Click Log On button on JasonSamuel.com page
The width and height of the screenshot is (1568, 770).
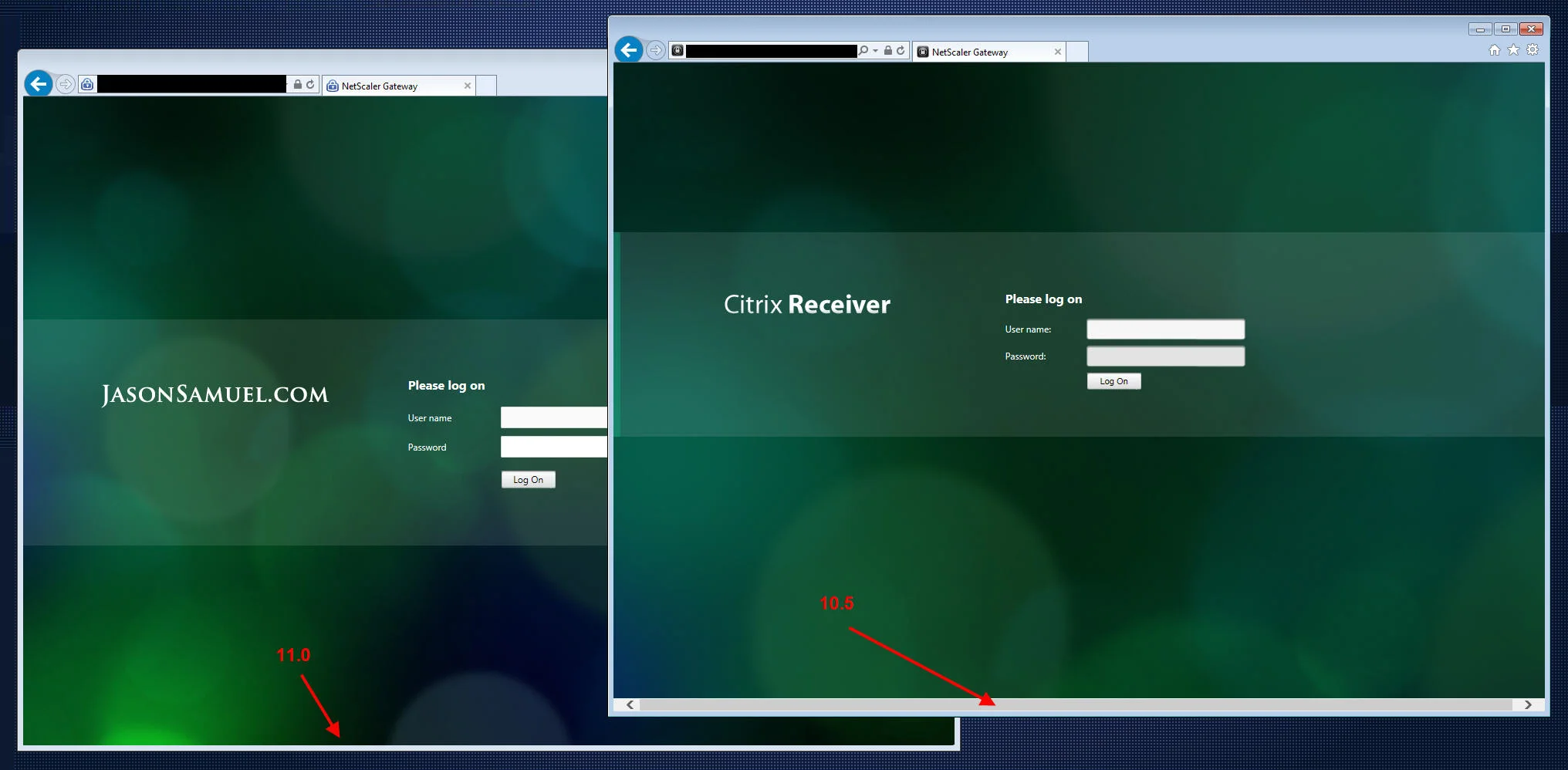pyautogui.click(x=529, y=480)
